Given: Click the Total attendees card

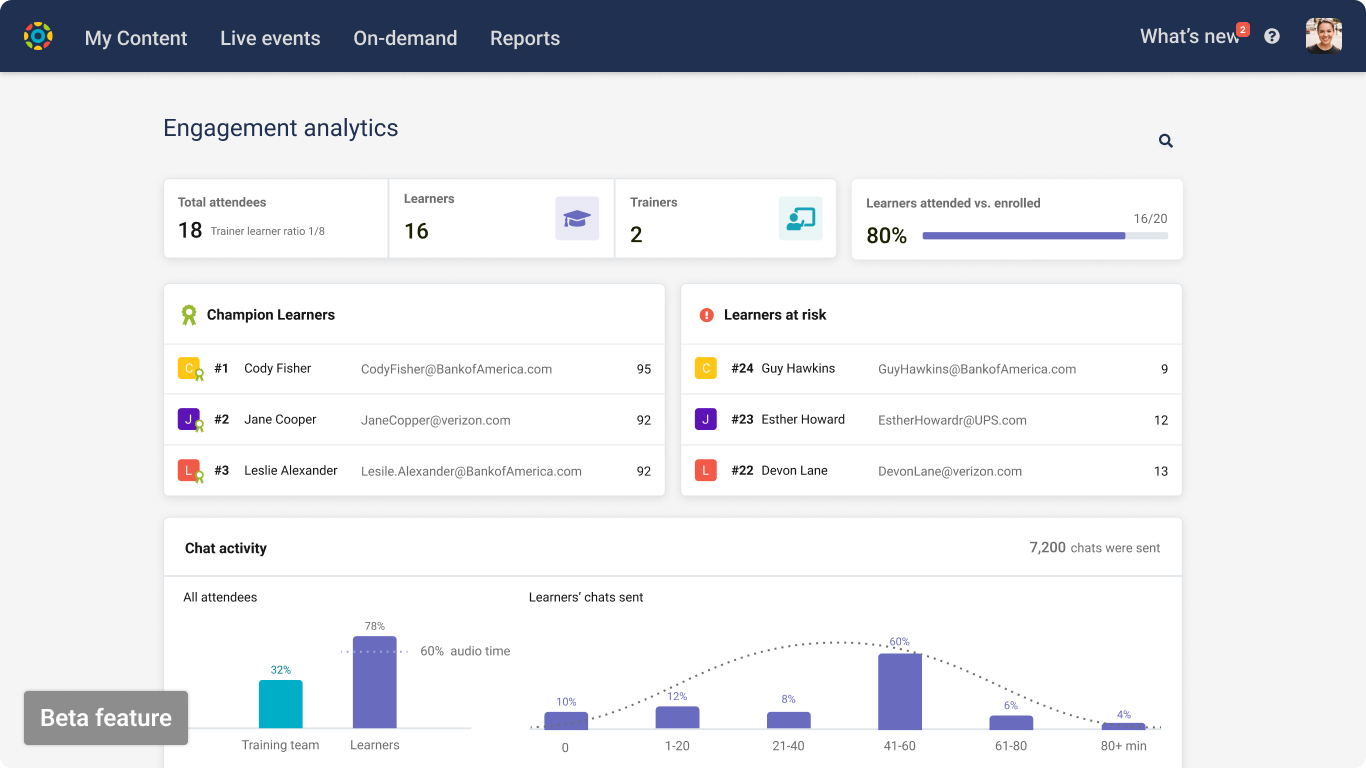Looking at the screenshot, I should pos(276,219).
